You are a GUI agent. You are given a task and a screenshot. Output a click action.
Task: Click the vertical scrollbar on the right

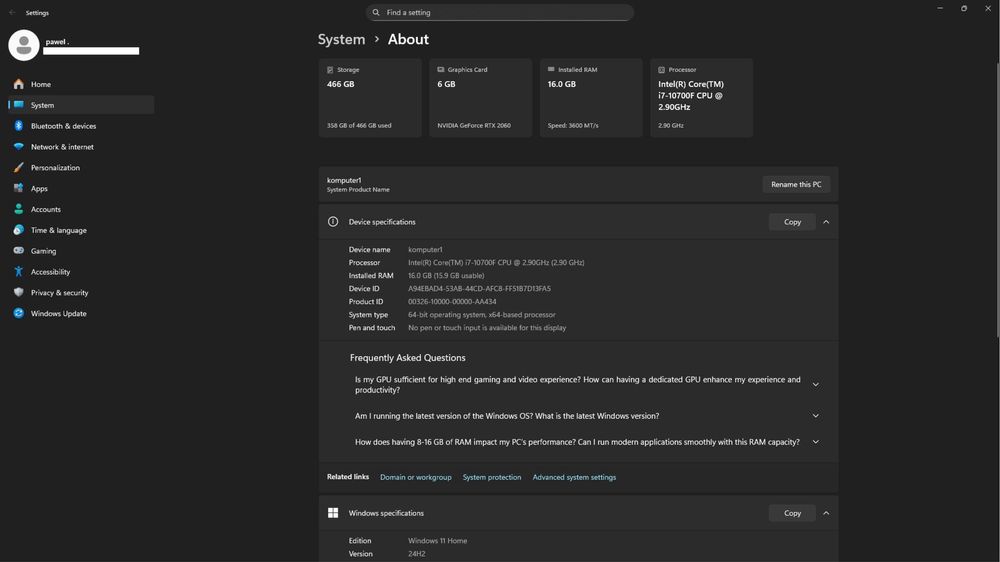pyautogui.click(x=997, y=200)
